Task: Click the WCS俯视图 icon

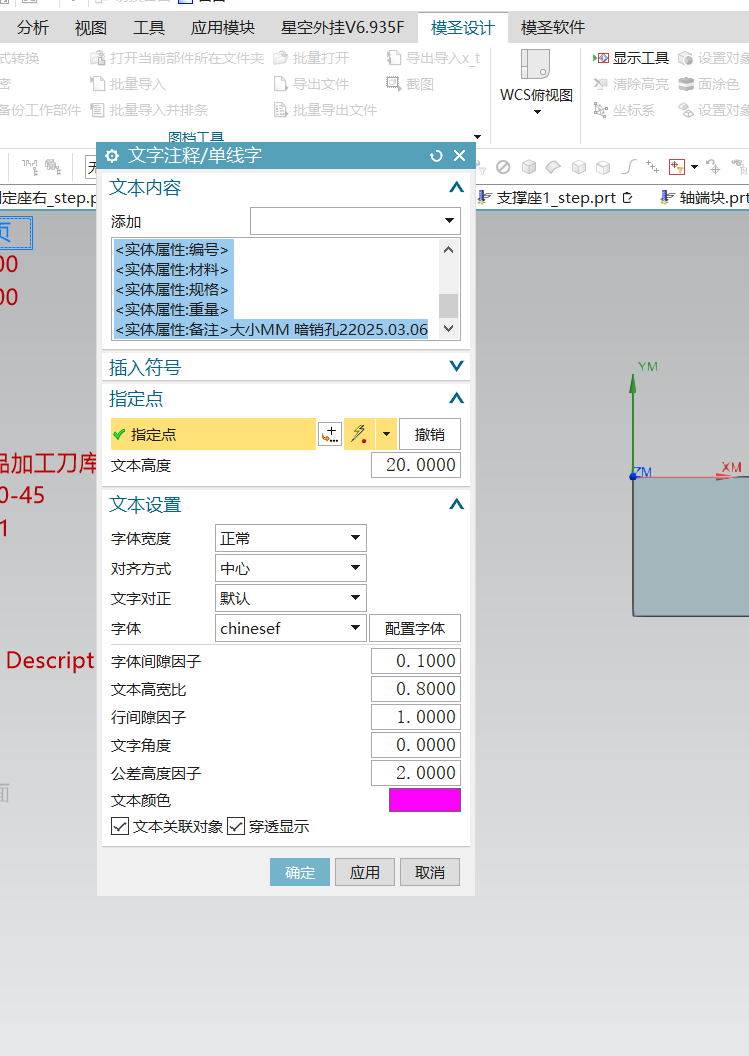Action: 535,65
